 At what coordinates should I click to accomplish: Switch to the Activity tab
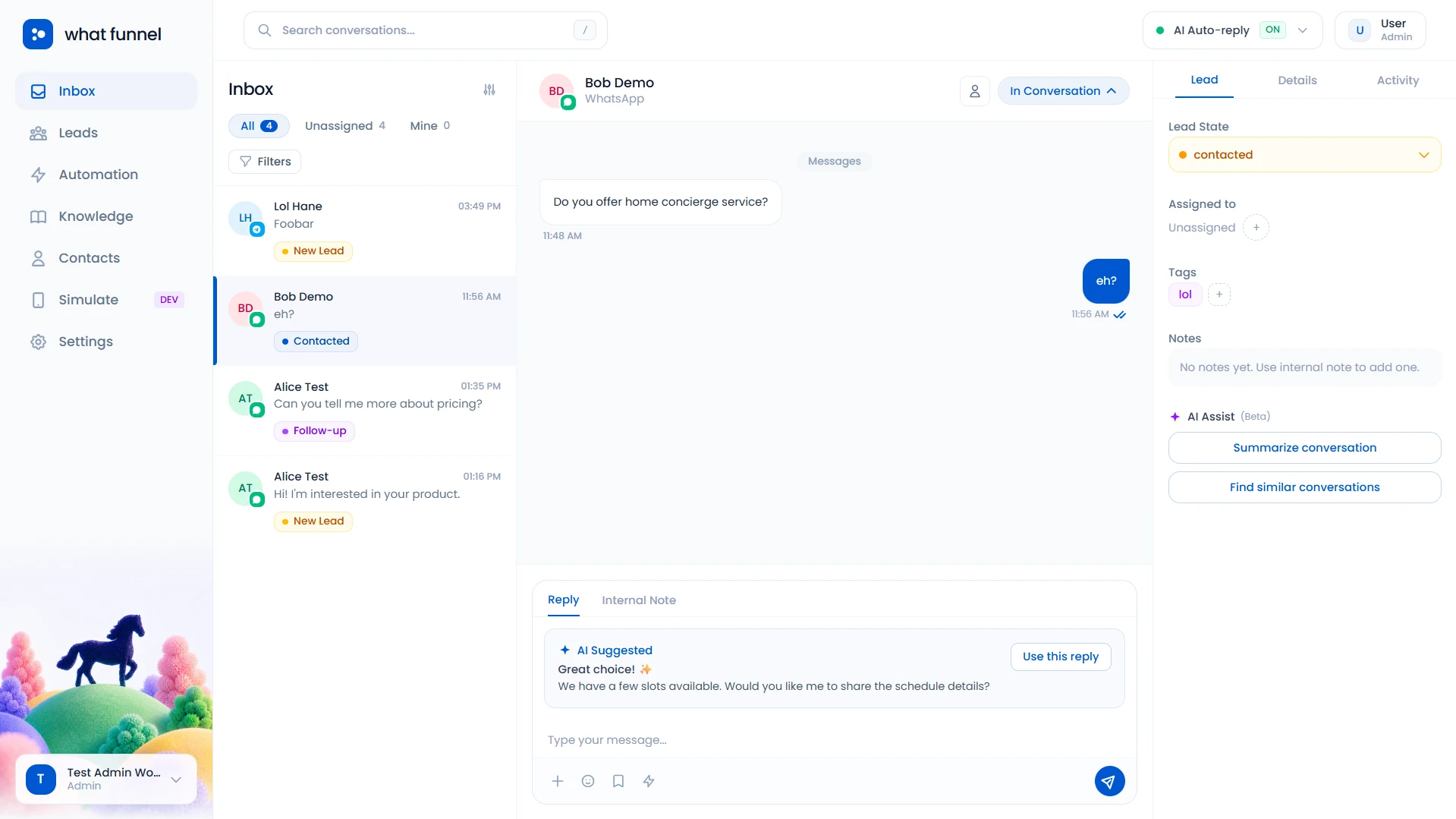click(1398, 80)
